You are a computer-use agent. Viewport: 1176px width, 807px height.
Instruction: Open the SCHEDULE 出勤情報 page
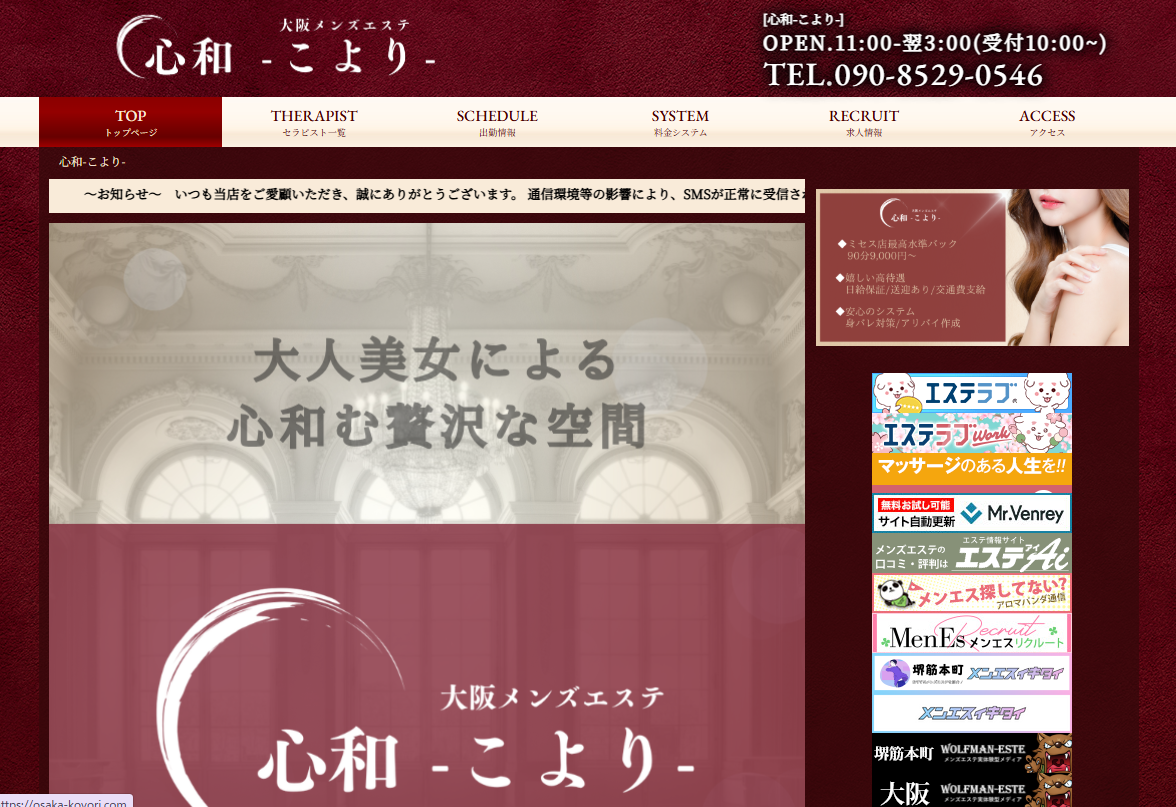(x=496, y=122)
